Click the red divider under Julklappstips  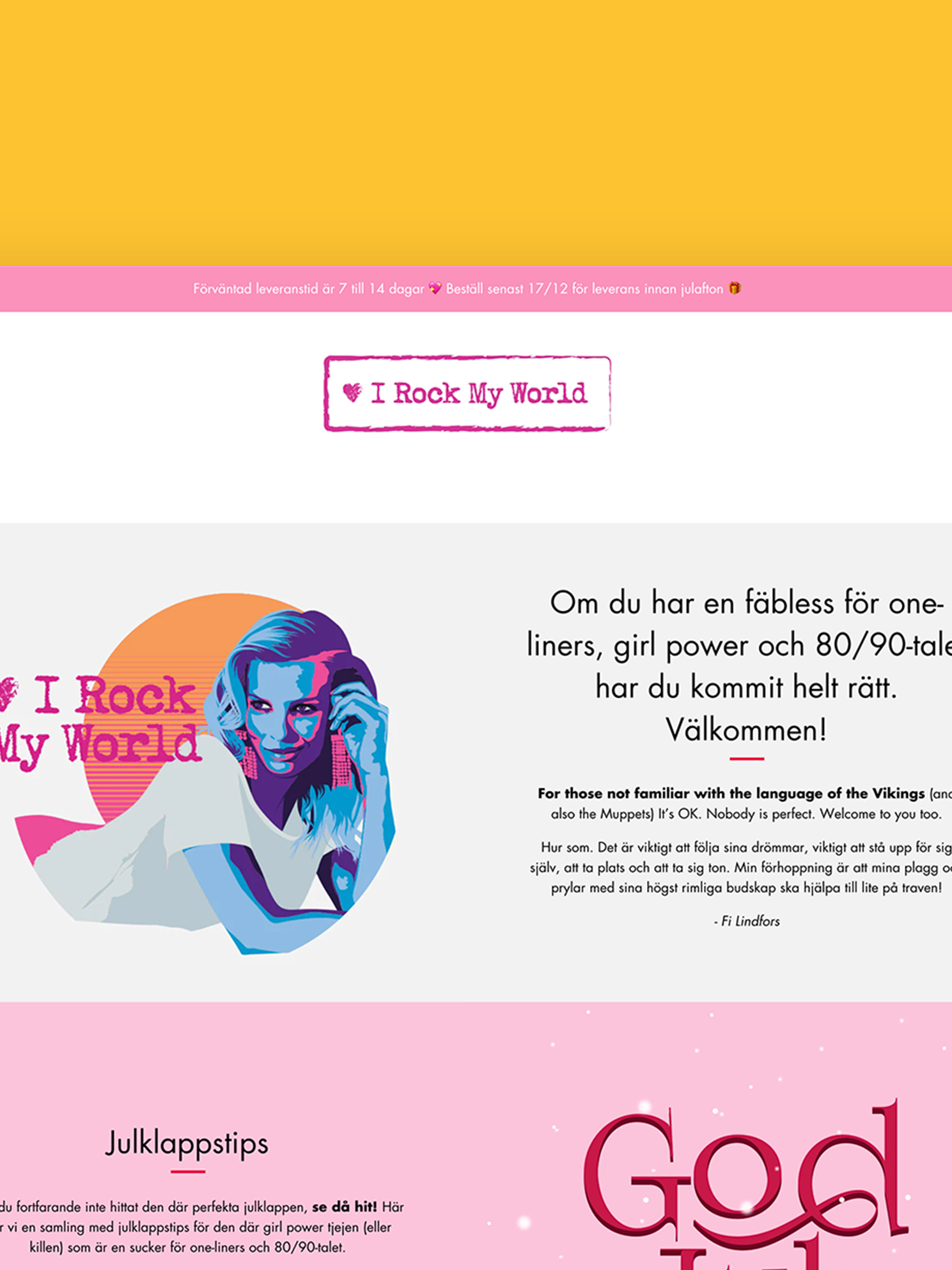pos(187,1172)
